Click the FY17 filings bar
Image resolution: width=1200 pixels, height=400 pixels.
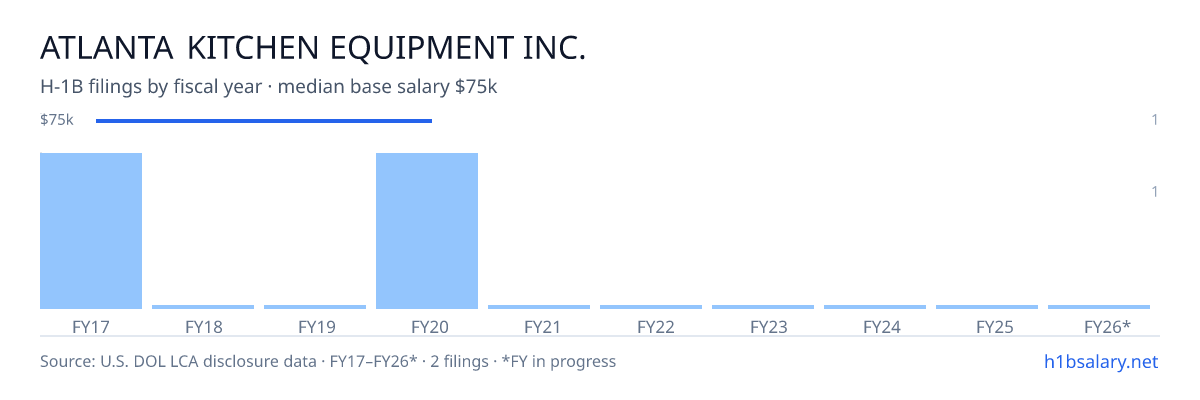91,231
